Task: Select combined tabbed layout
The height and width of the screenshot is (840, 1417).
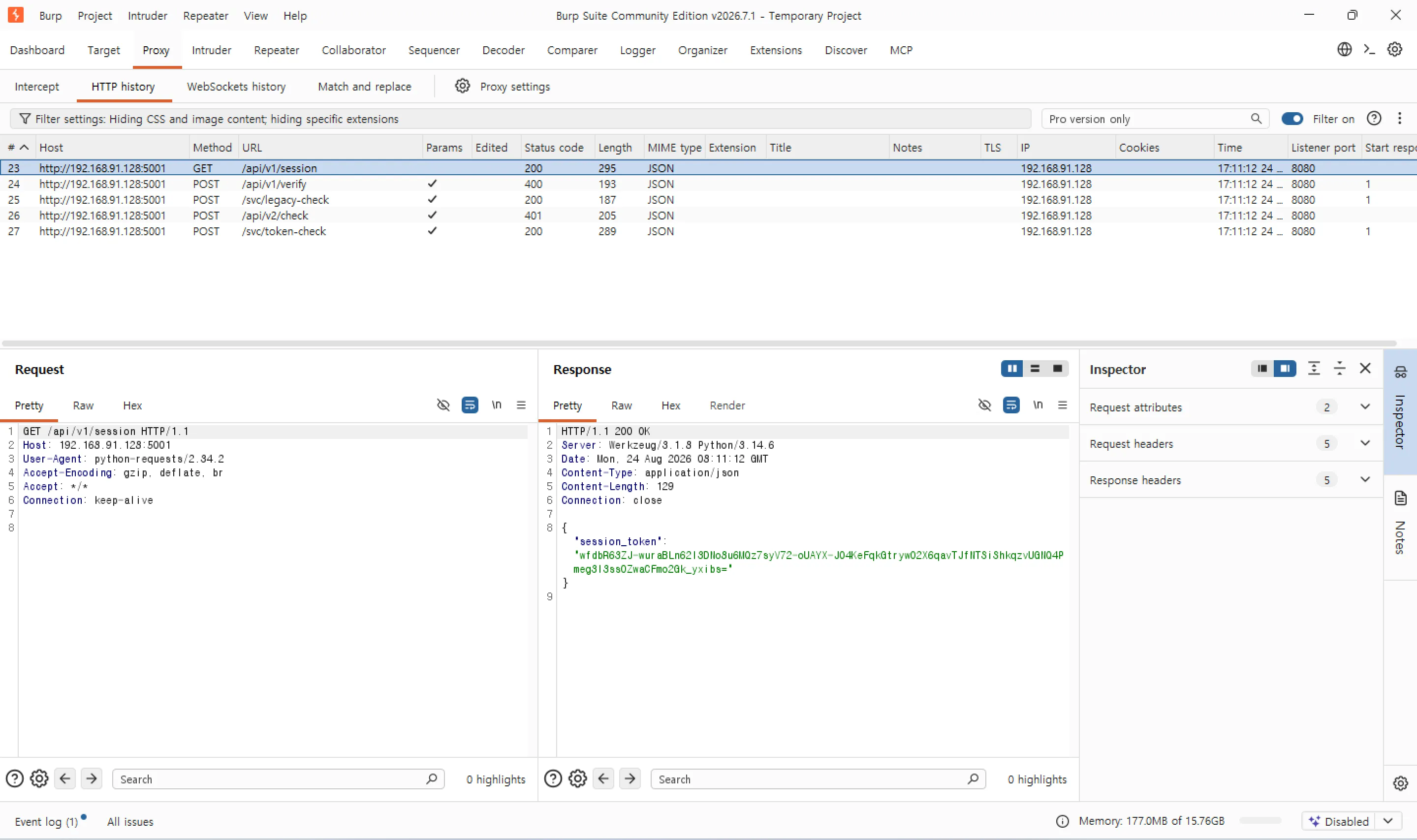Action: click(1057, 369)
